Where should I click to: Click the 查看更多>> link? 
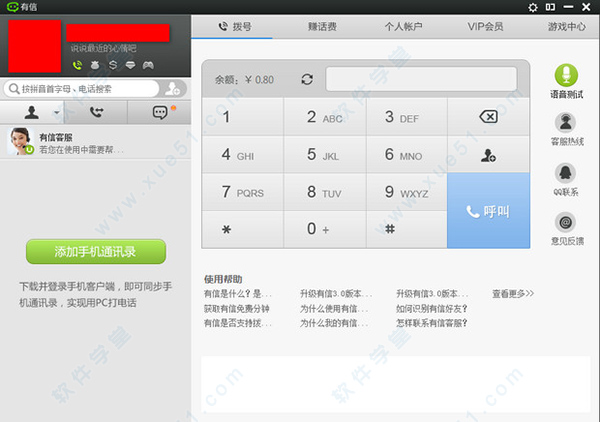tap(513, 294)
